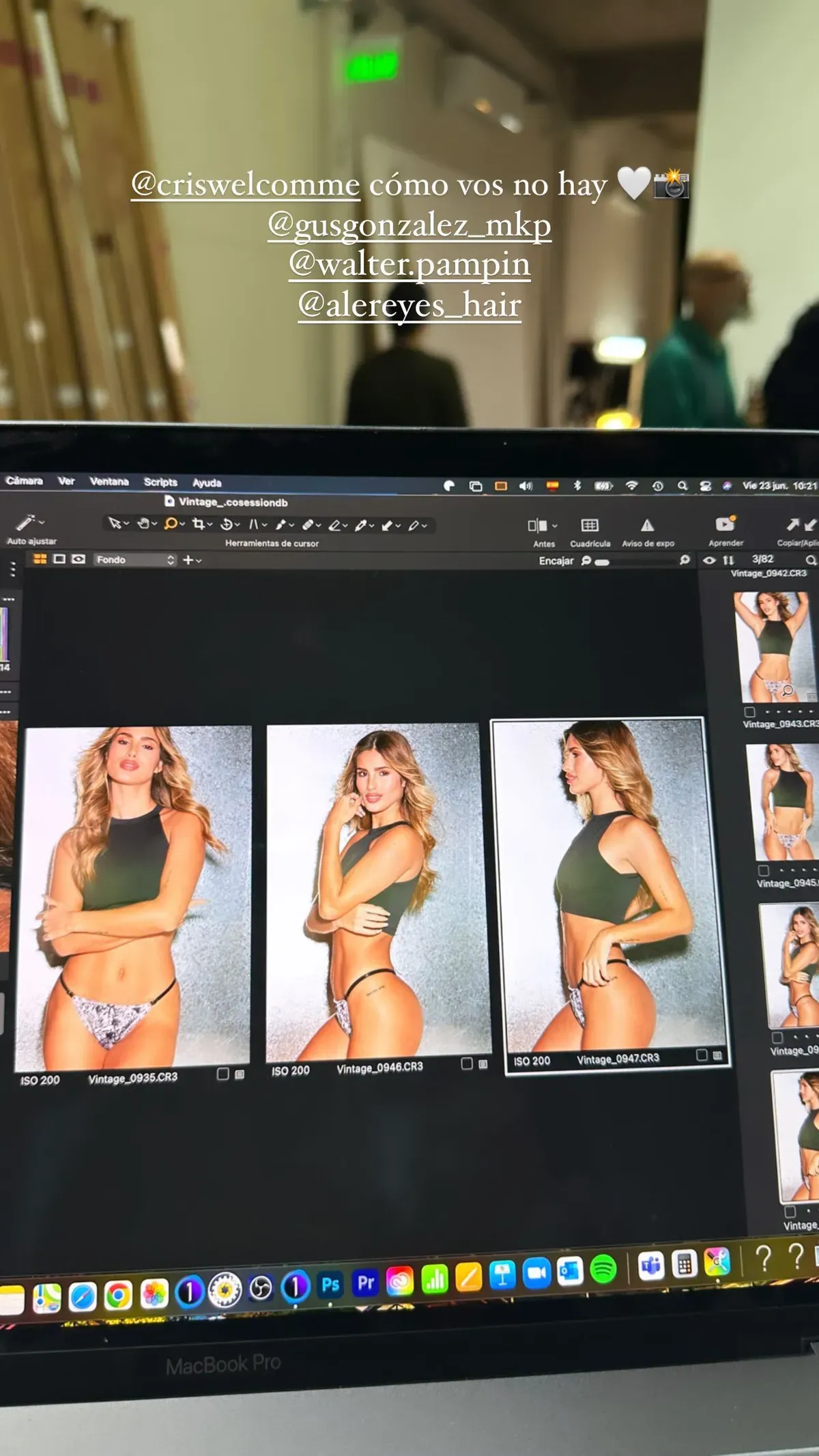Tick the checkbox under Vintage_0946.CR3

tap(467, 1064)
